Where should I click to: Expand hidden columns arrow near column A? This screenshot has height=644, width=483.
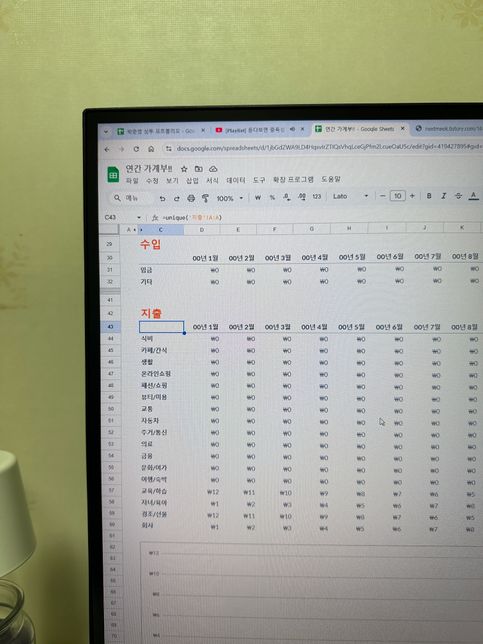point(135,230)
